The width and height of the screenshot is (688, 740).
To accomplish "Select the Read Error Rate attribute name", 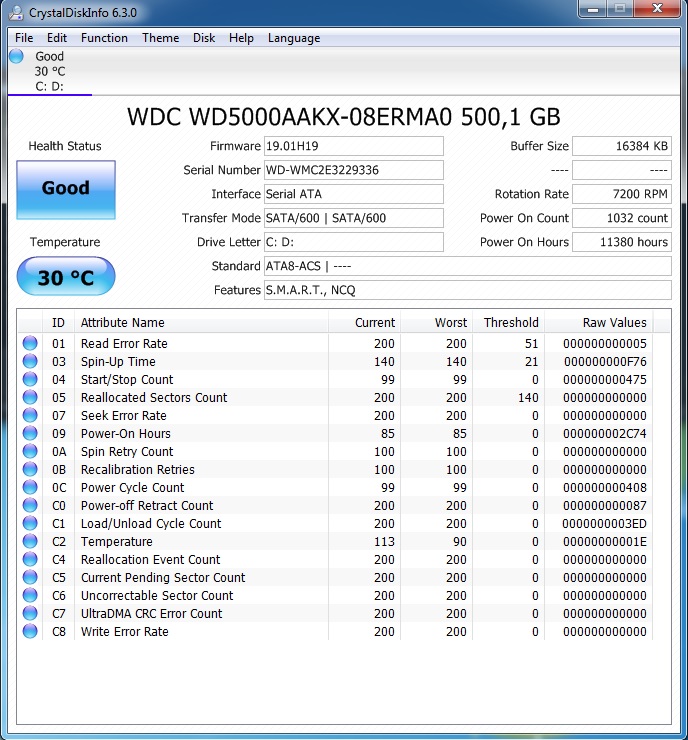I will click(124, 344).
